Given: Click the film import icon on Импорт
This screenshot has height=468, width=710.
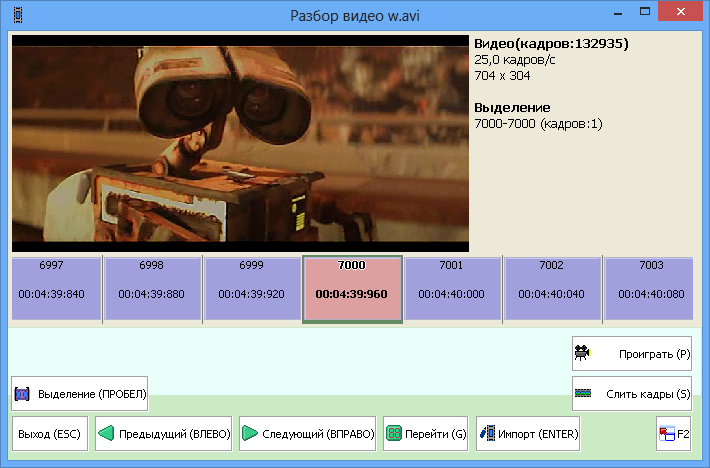Looking at the screenshot, I should click(x=487, y=433).
